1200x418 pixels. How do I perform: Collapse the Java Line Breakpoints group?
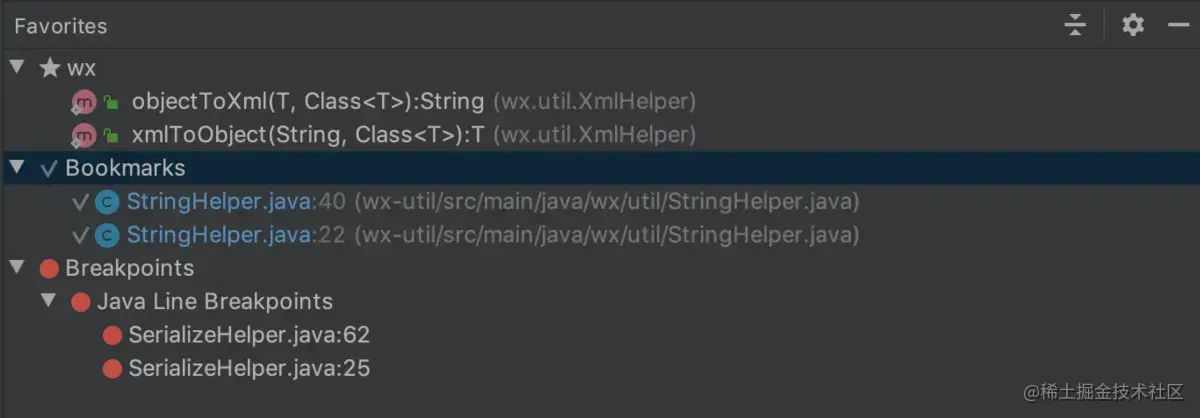point(48,301)
